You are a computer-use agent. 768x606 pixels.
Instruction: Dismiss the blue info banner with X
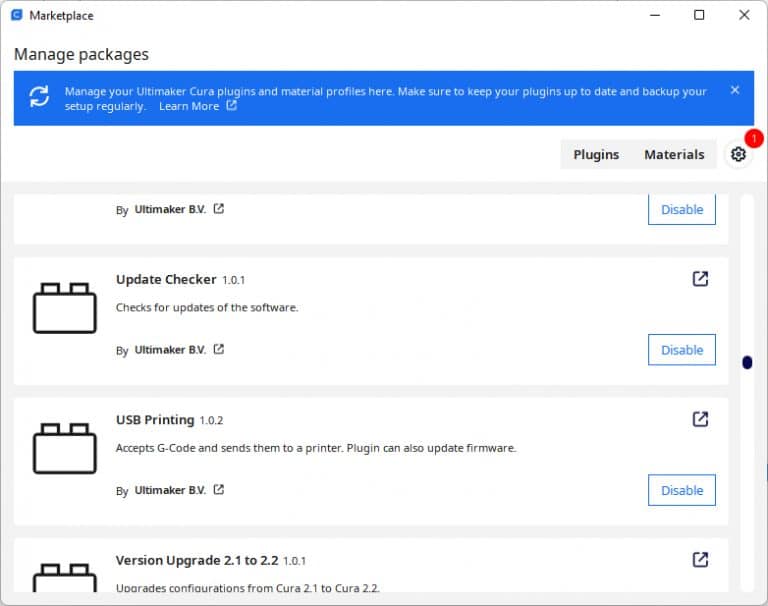(735, 90)
